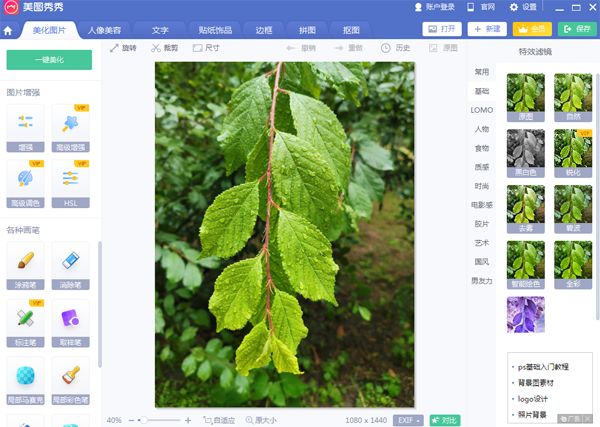Click 撤销 undo
The height and width of the screenshot is (427, 600).
(301, 48)
